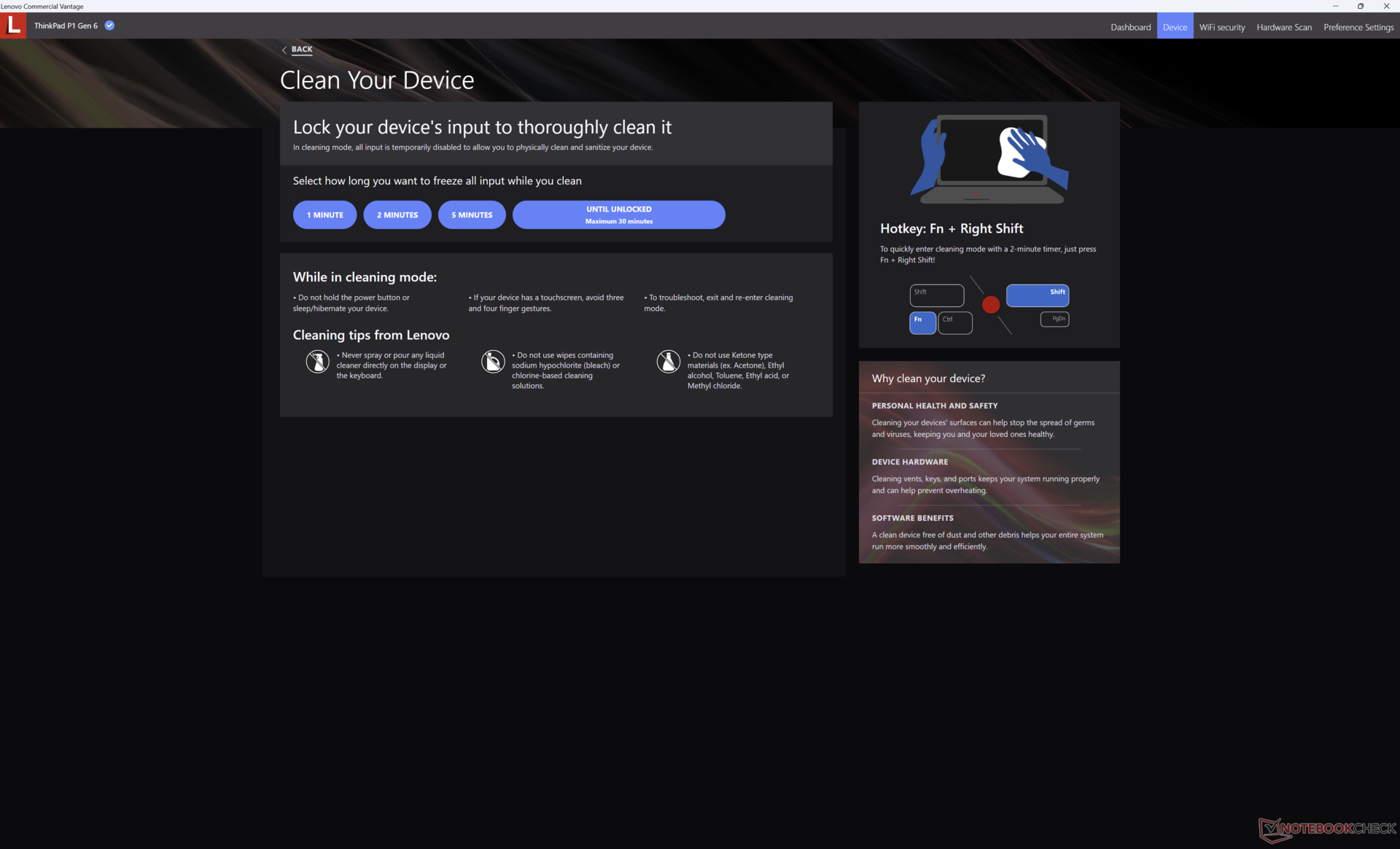Choose the 2 Minutes cleaning duration
This screenshot has width=1400, height=849.
coord(397,215)
